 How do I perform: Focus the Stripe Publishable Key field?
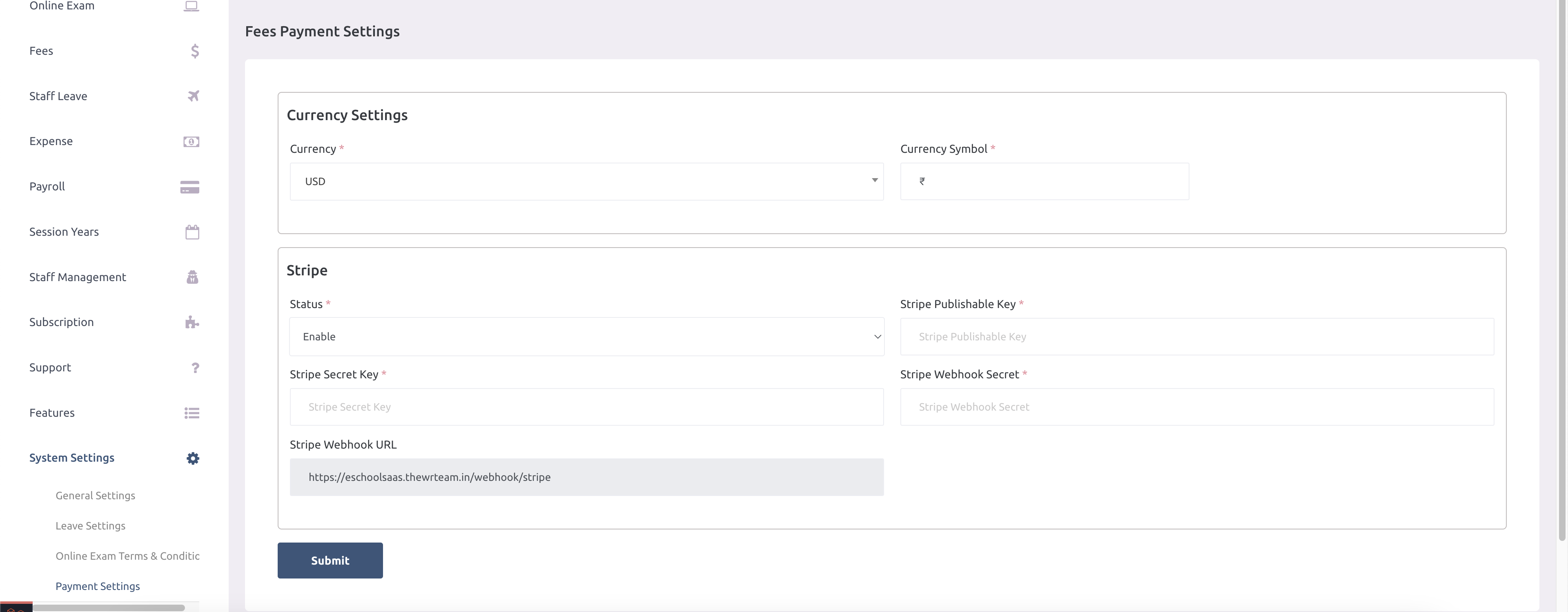pos(1197,337)
